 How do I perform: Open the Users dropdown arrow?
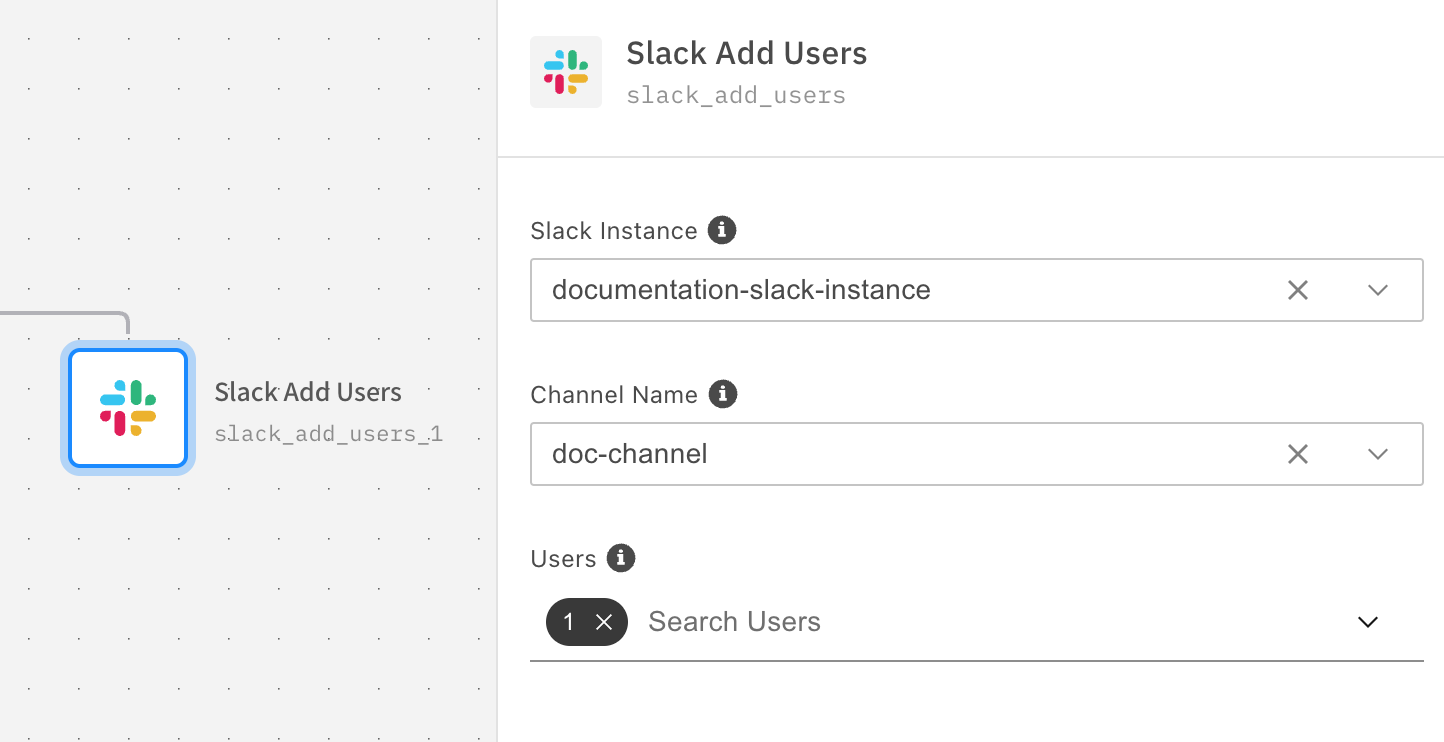point(1367,622)
